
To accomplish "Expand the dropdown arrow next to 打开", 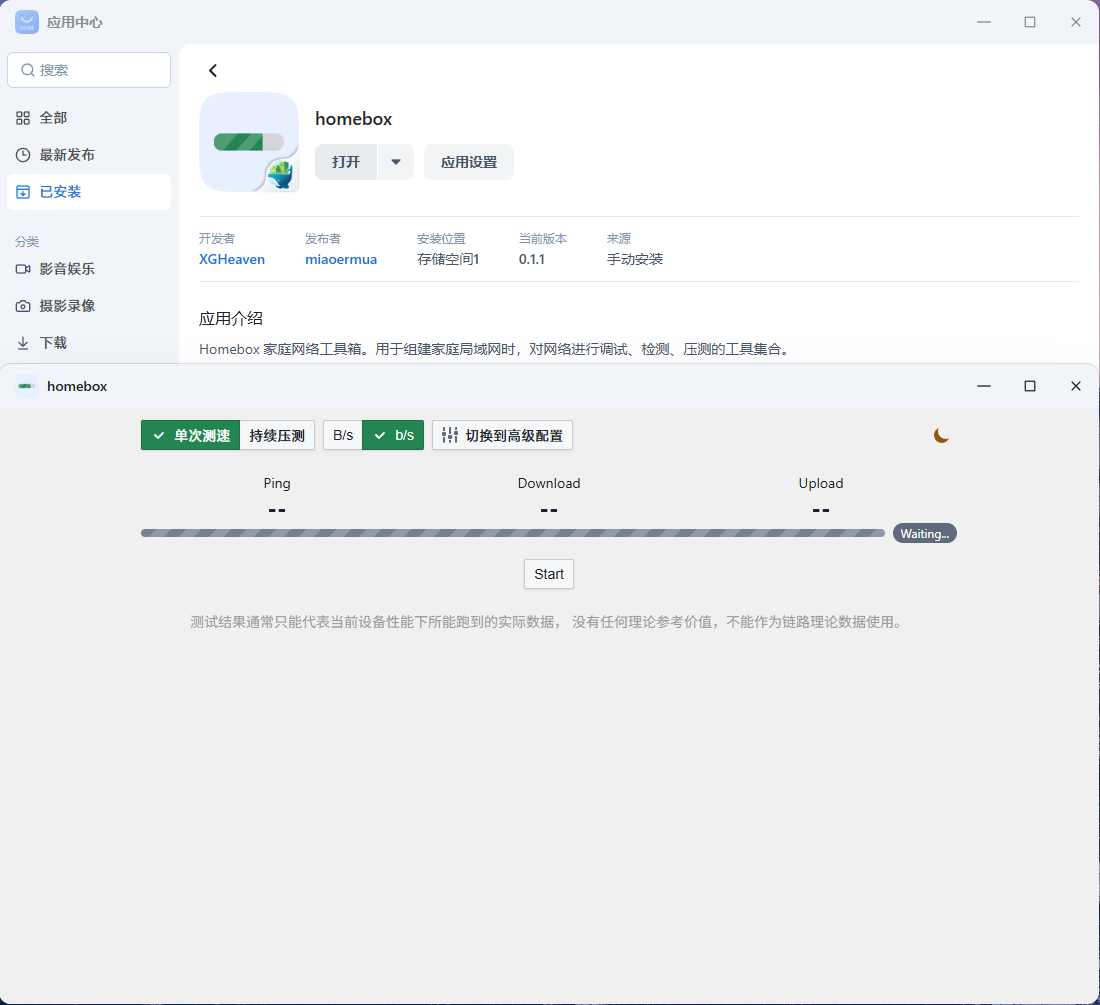I will point(396,162).
